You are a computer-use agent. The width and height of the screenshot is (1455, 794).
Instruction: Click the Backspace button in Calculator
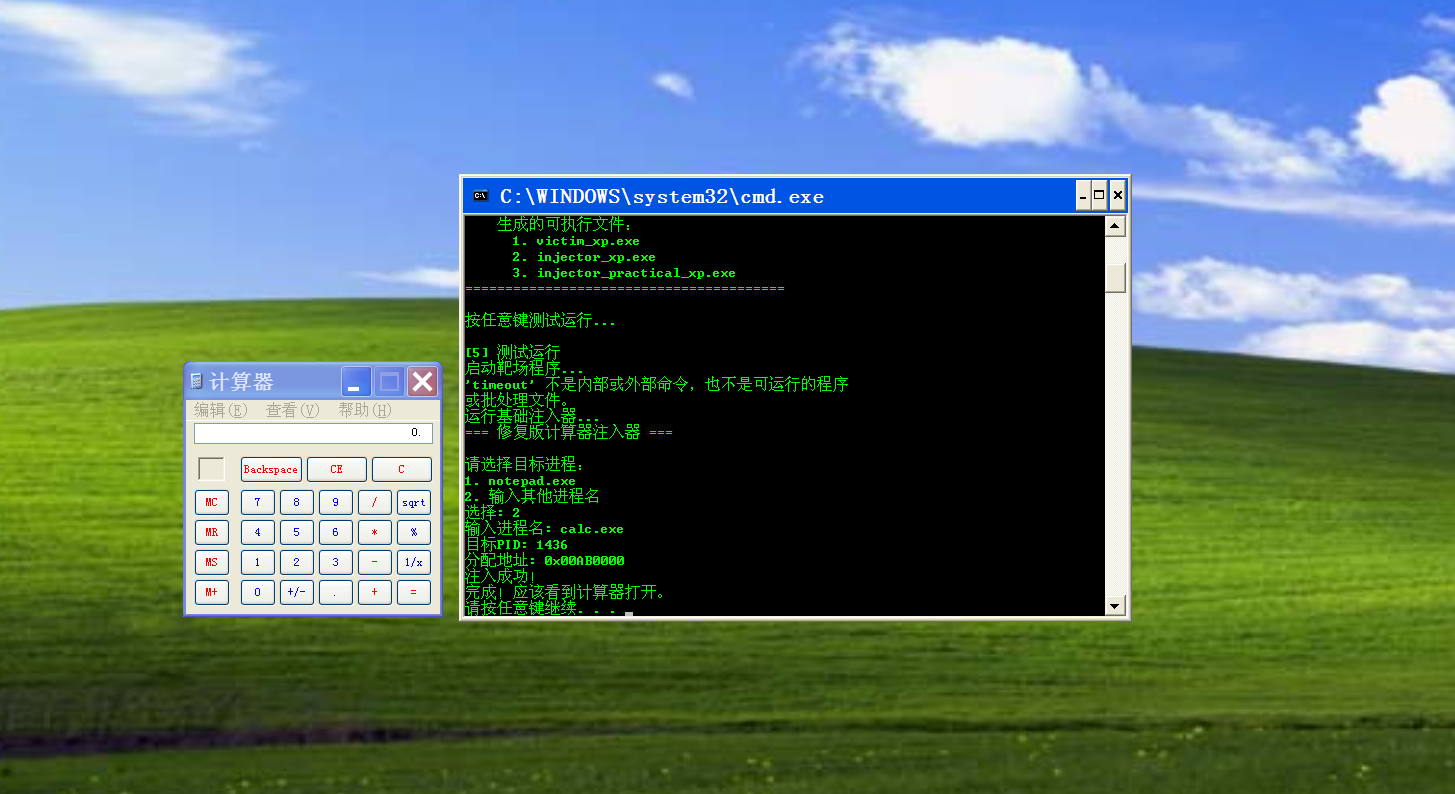click(x=271, y=469)
